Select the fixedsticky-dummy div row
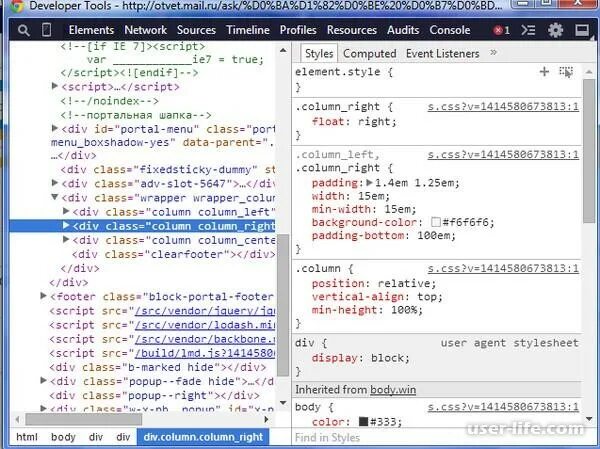Image resolution: width=600 pixels, height=449 pixels. tap(168, 169)
